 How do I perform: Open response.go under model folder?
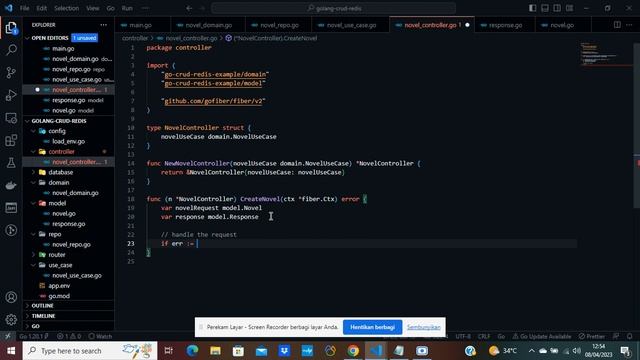(x=69, y=224)
